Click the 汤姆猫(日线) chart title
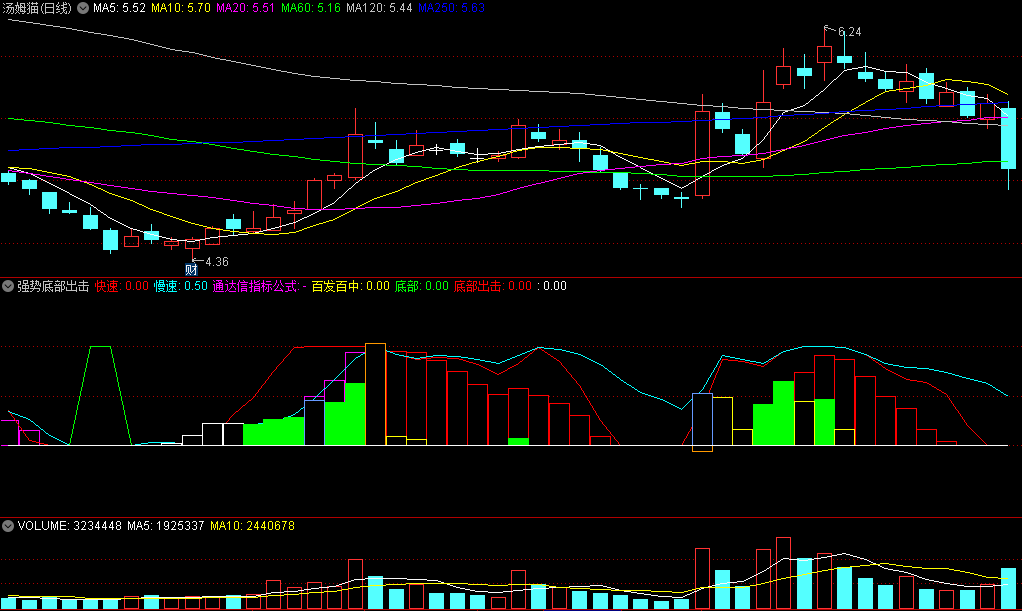The height and width of the screenshot is (611, 1022). point(37,8)
